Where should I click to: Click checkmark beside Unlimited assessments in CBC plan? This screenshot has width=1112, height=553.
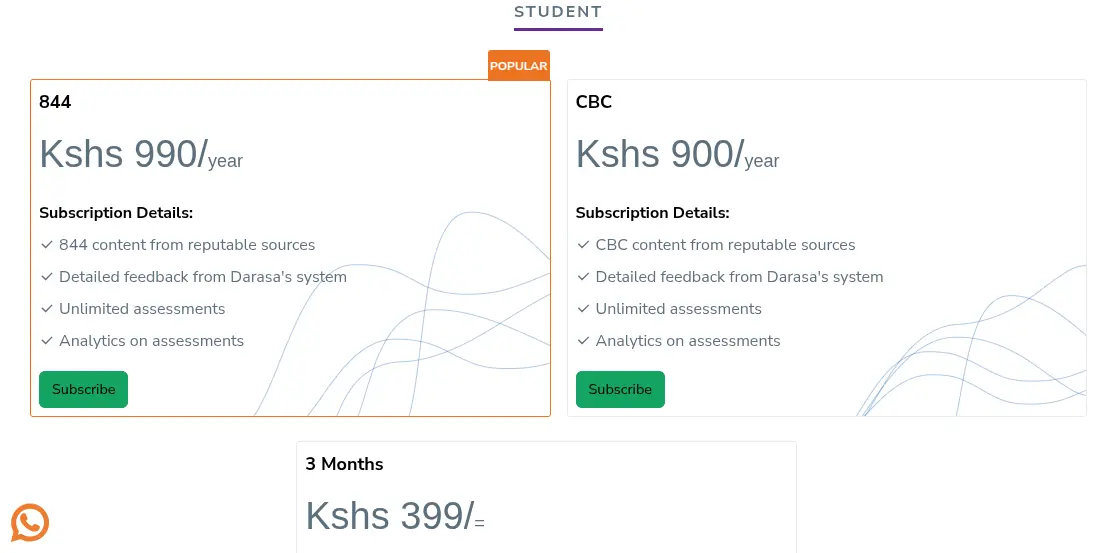(x=584, y=309)
